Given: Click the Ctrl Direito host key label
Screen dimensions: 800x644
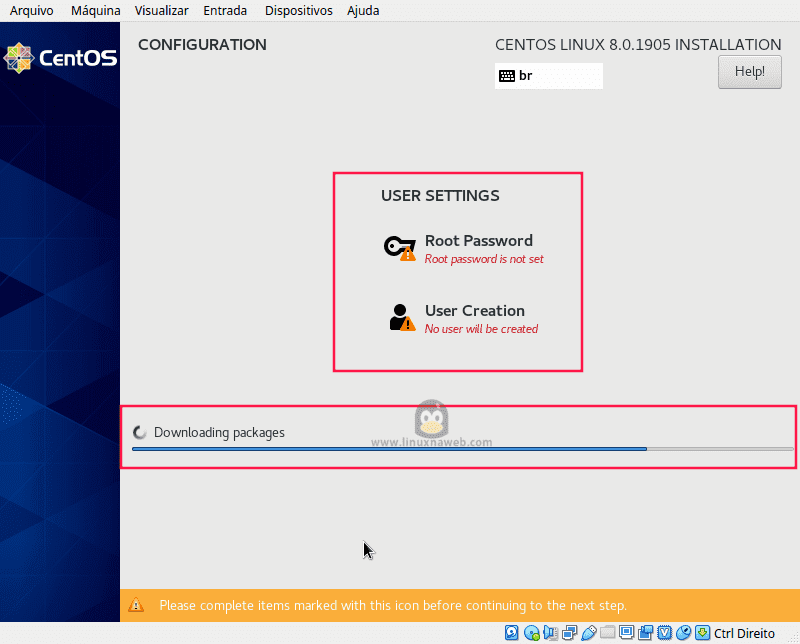Looking at the screenshot, I should click(x=744, y=633).
